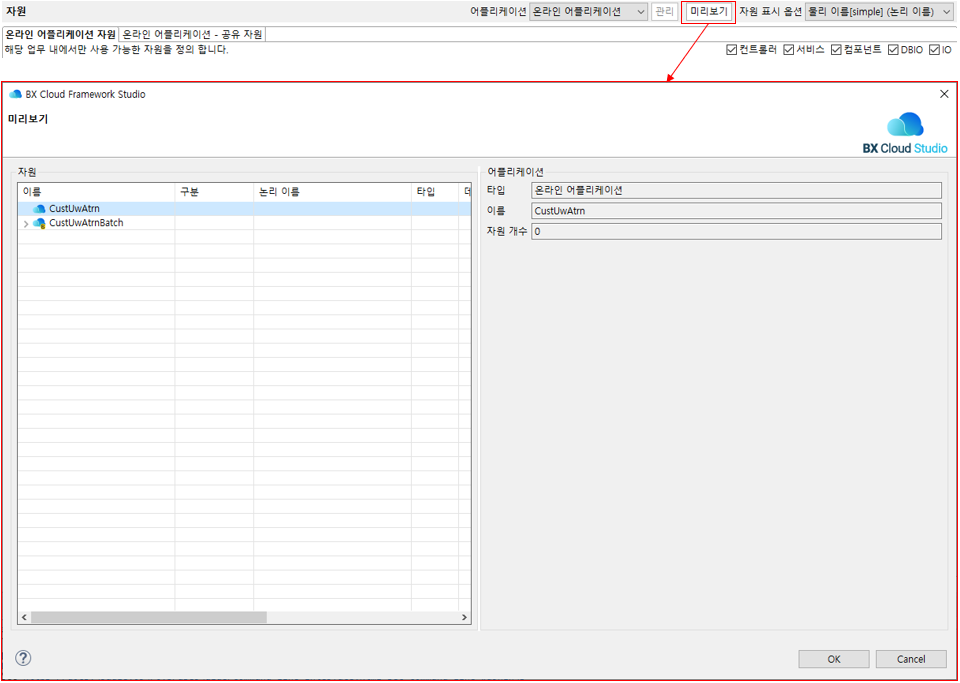Uncheck the 컴포넌트 option

tap(834, 47)
